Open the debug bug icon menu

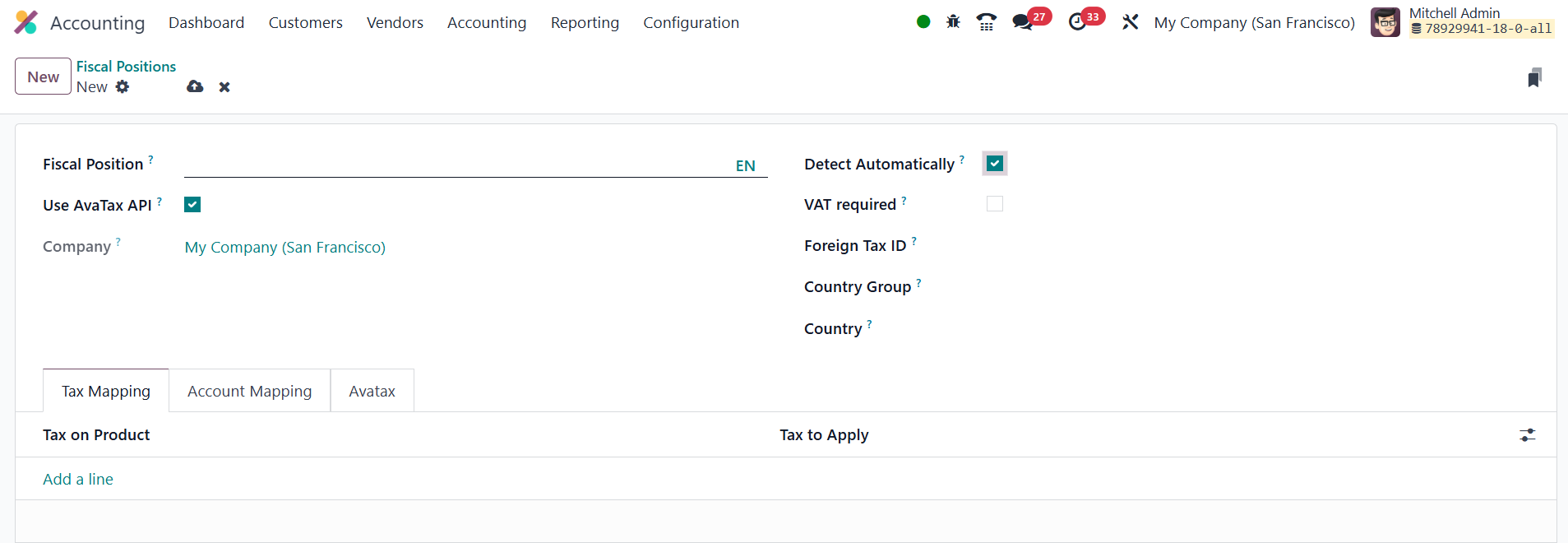(x=953, y=22)
